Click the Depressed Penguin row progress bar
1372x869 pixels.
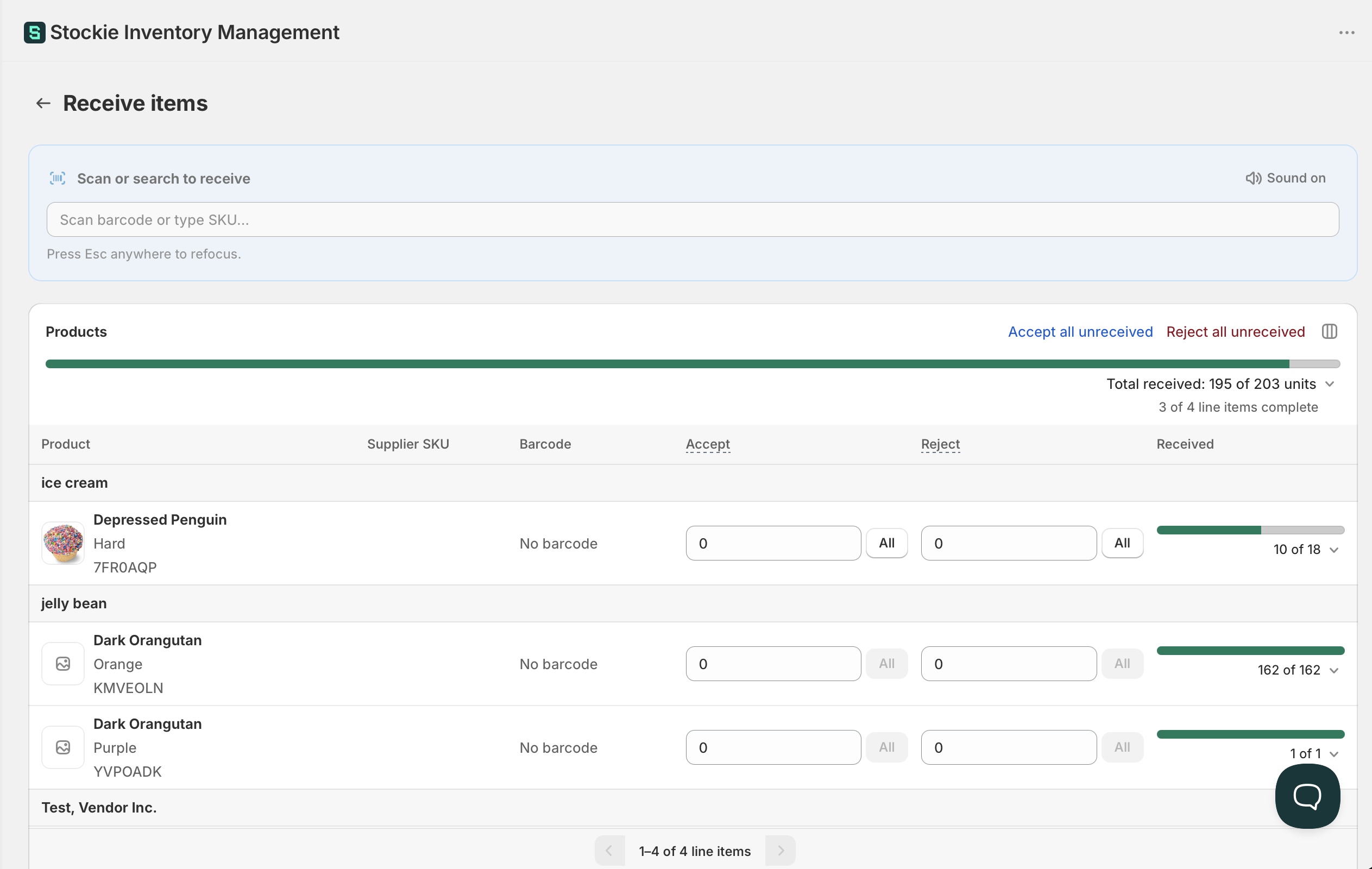(1251, 530)
